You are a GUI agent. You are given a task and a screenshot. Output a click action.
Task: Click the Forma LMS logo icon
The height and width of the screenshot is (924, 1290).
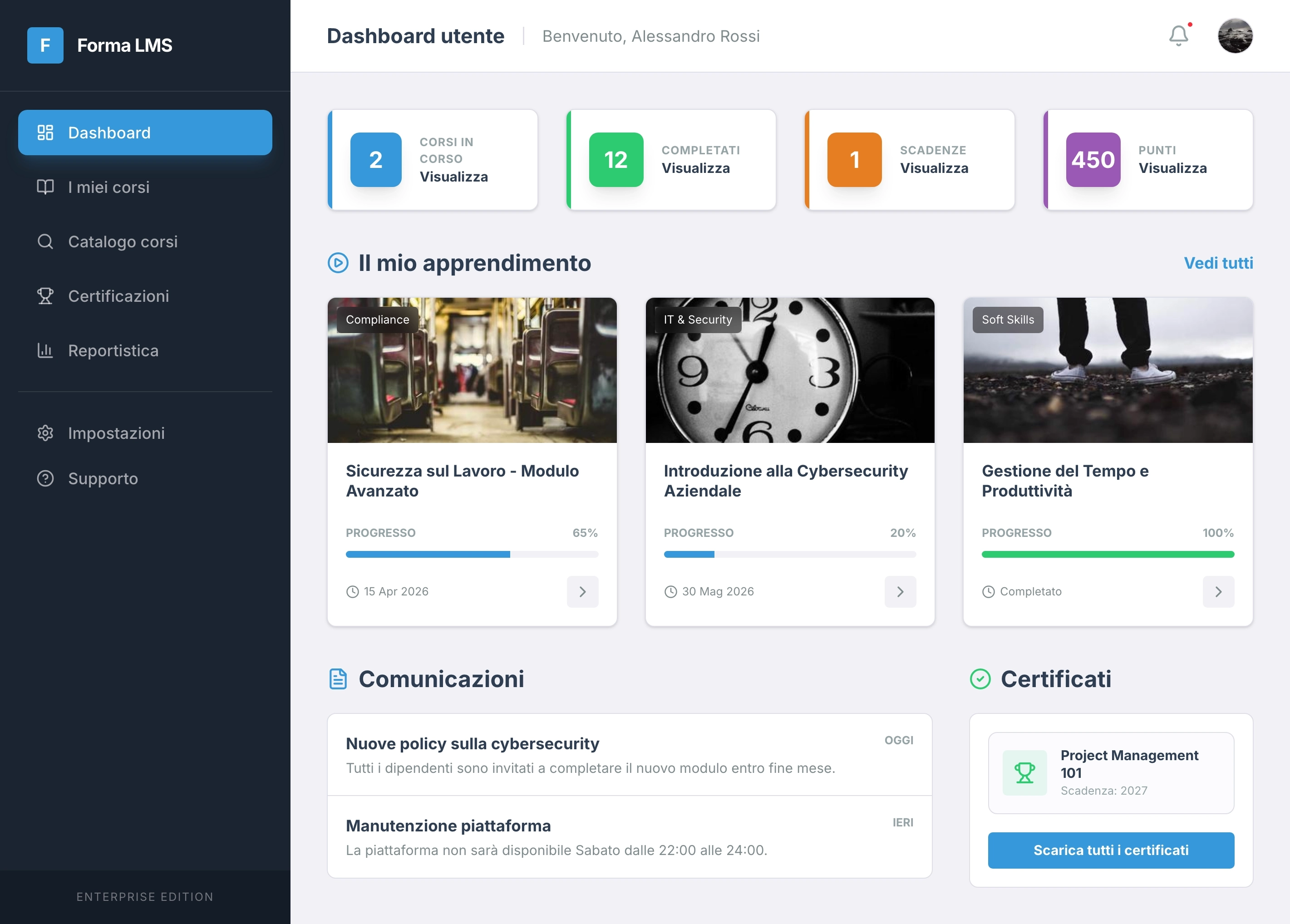coord(45,45)
